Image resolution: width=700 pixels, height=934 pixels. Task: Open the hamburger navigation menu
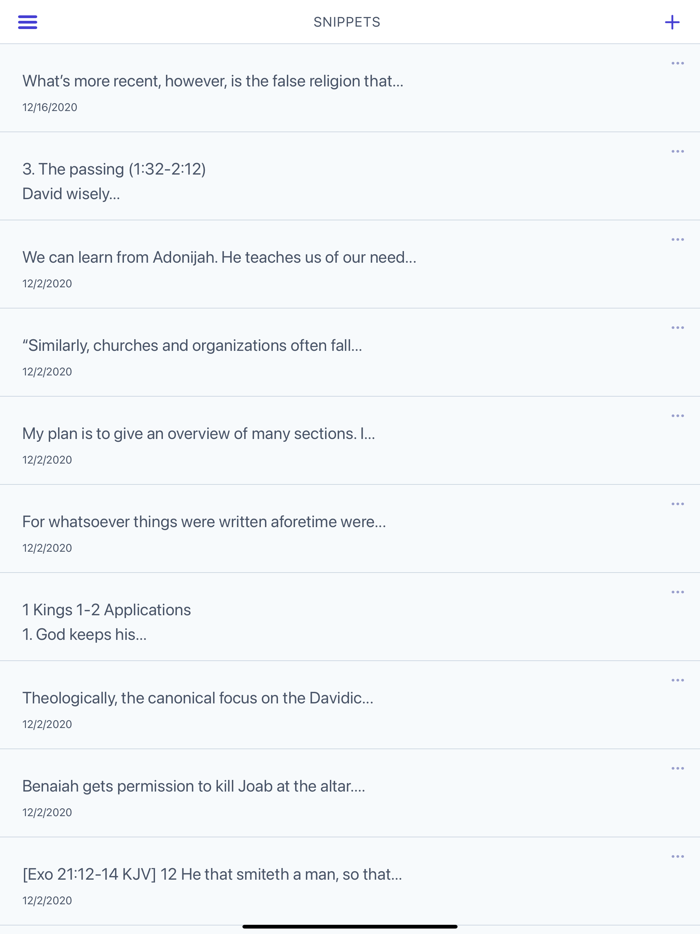tap(28, 22)
